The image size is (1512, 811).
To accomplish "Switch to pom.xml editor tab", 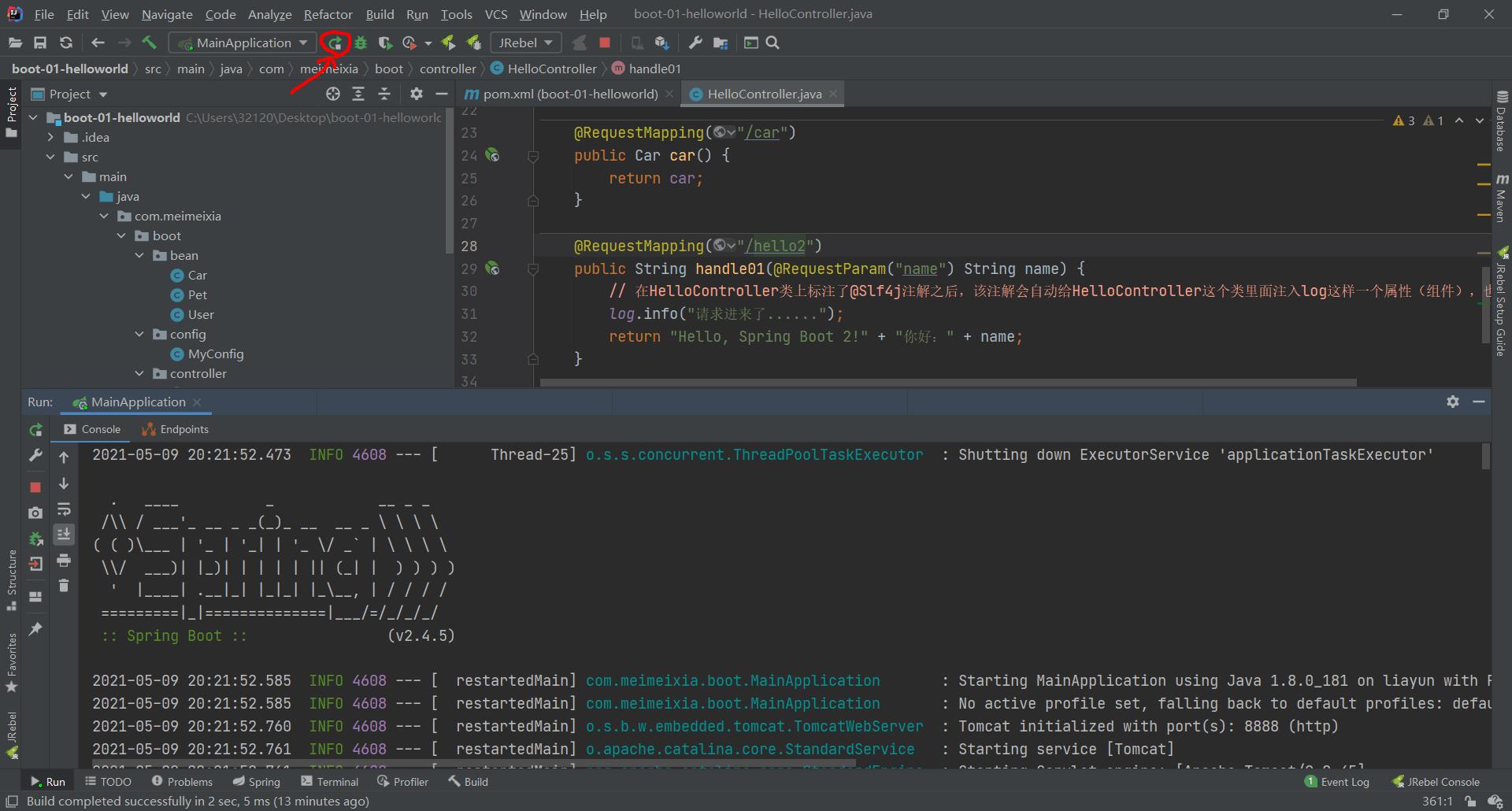I will [569, 94].
